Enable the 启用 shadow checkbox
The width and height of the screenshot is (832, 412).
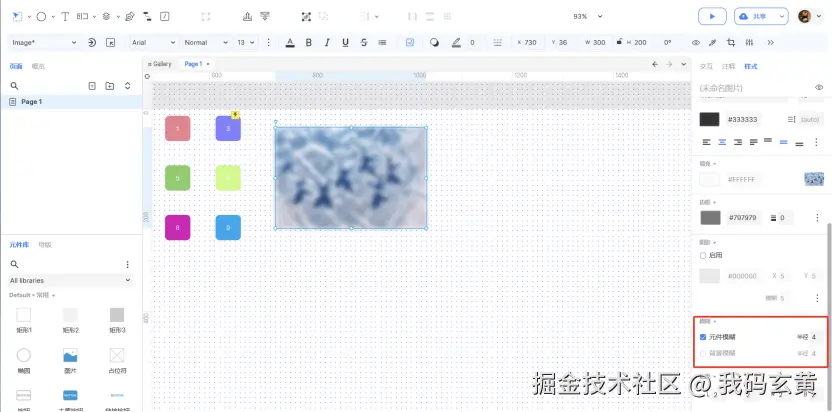[x=703, y=255]
